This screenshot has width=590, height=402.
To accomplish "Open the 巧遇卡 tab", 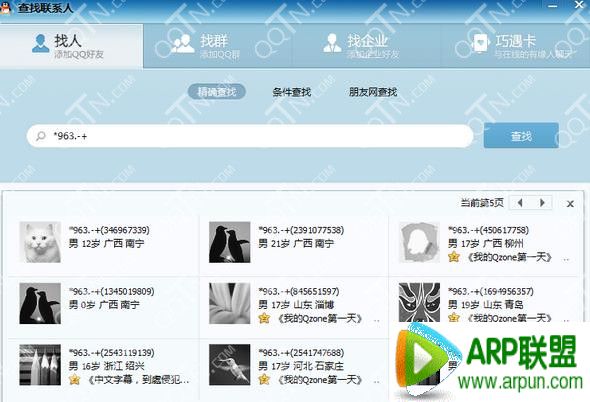I will click(515, 46).
